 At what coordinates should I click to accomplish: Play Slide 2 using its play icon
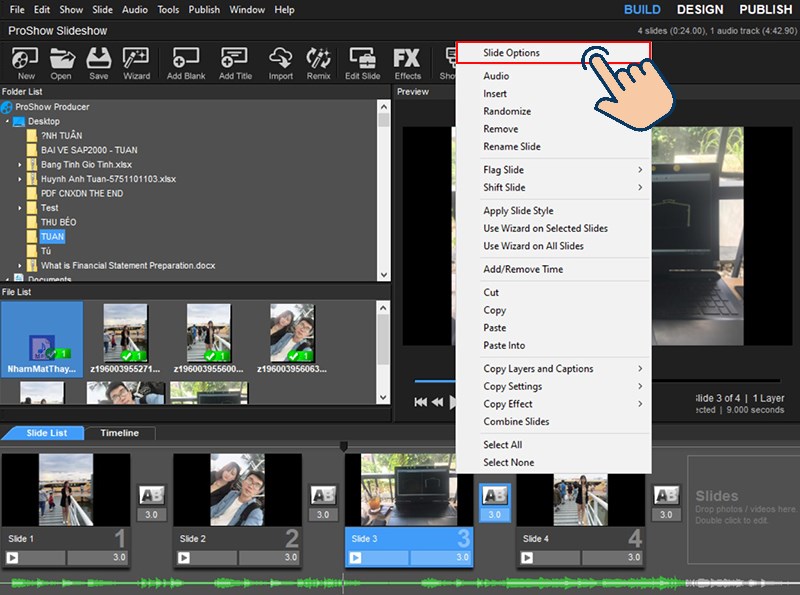coord(184,558)
